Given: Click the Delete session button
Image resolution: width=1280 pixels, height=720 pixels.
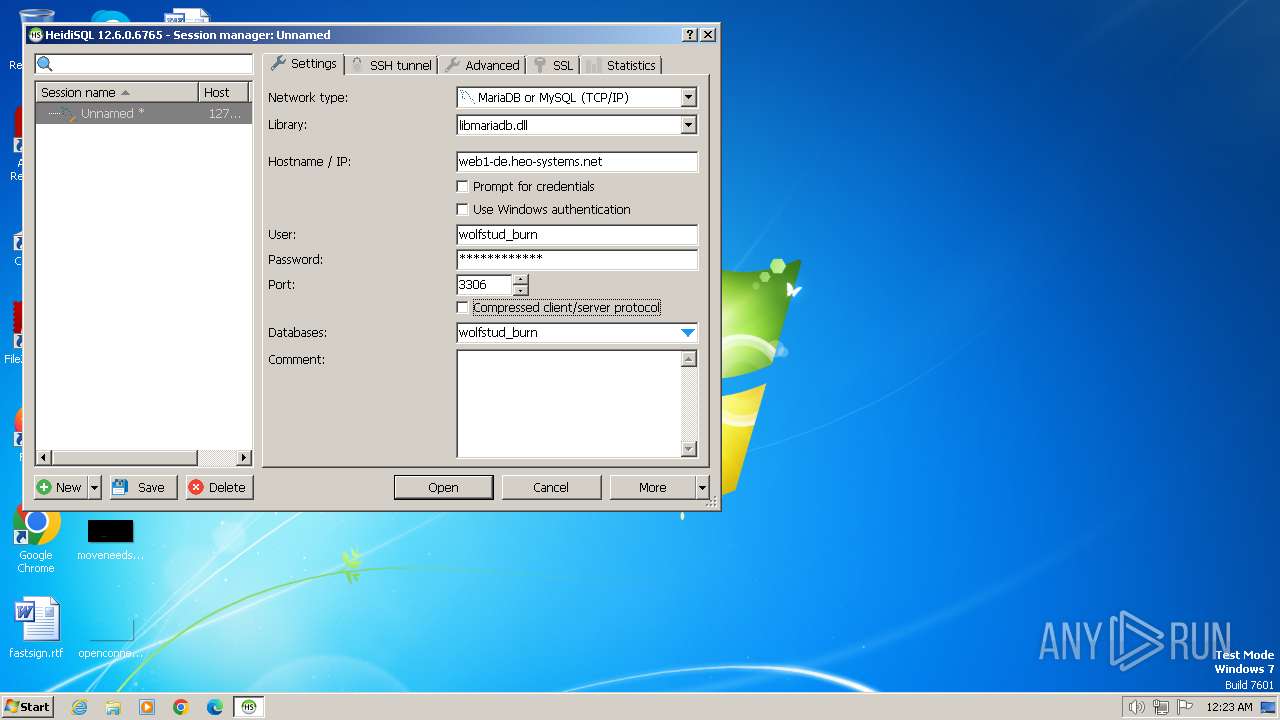Looking at the screenshot, I should click(x=219, y=487).
